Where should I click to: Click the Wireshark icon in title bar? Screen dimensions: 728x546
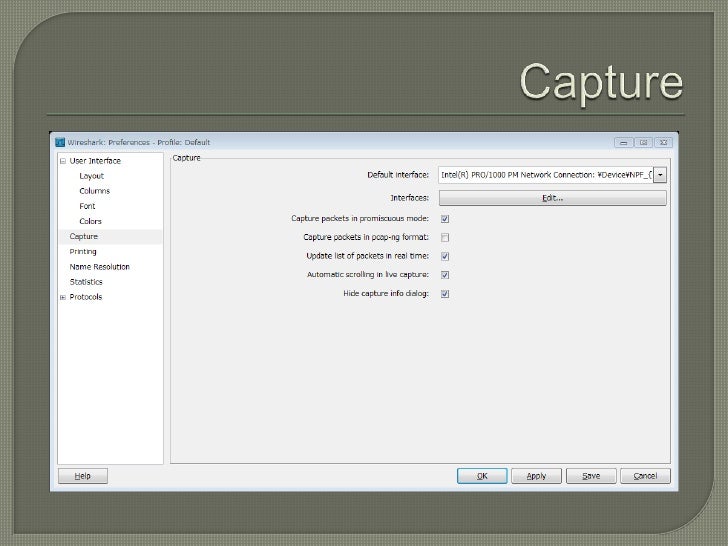click(59, 142)
